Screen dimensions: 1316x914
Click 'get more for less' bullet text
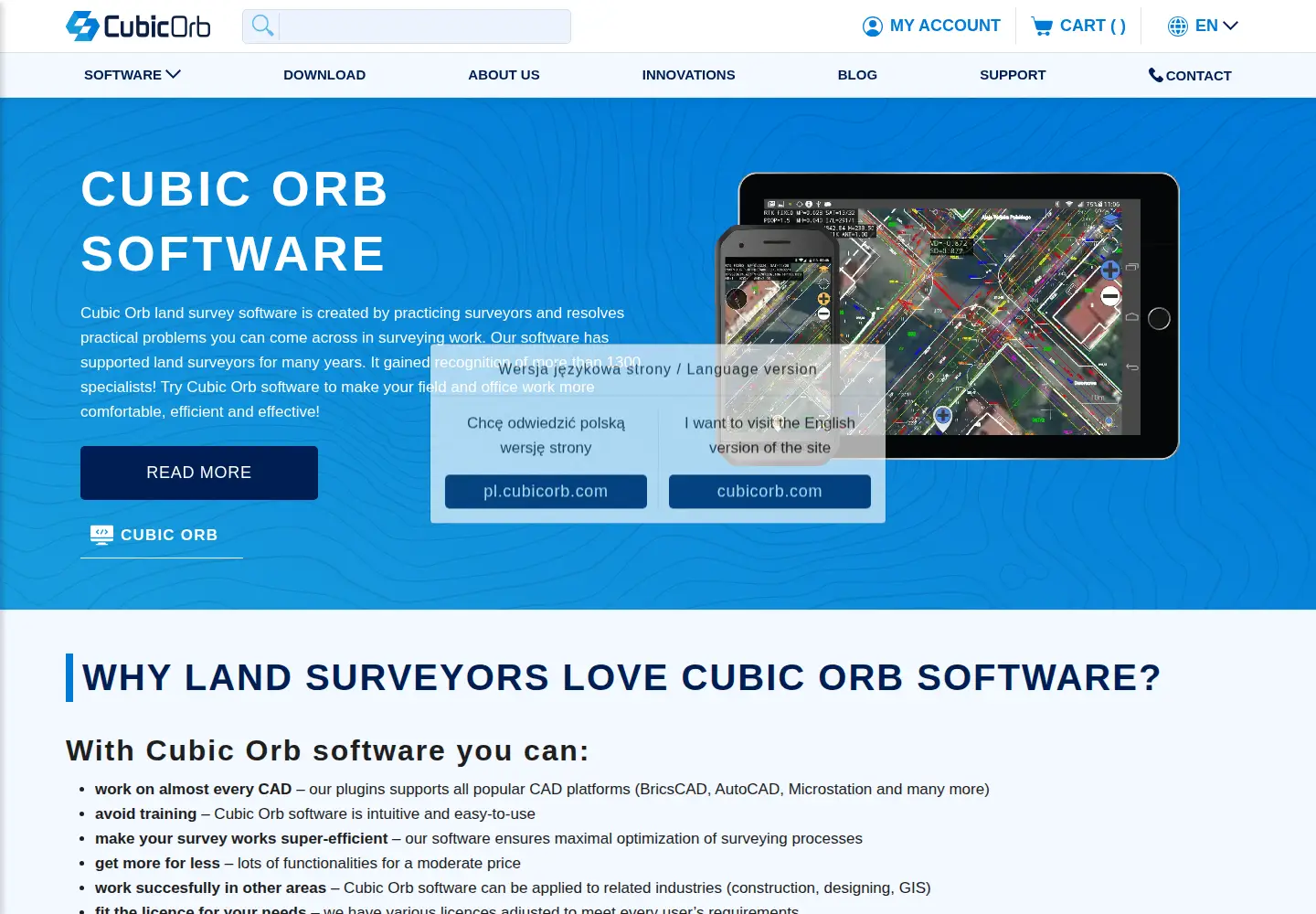(x=157, y=863)
